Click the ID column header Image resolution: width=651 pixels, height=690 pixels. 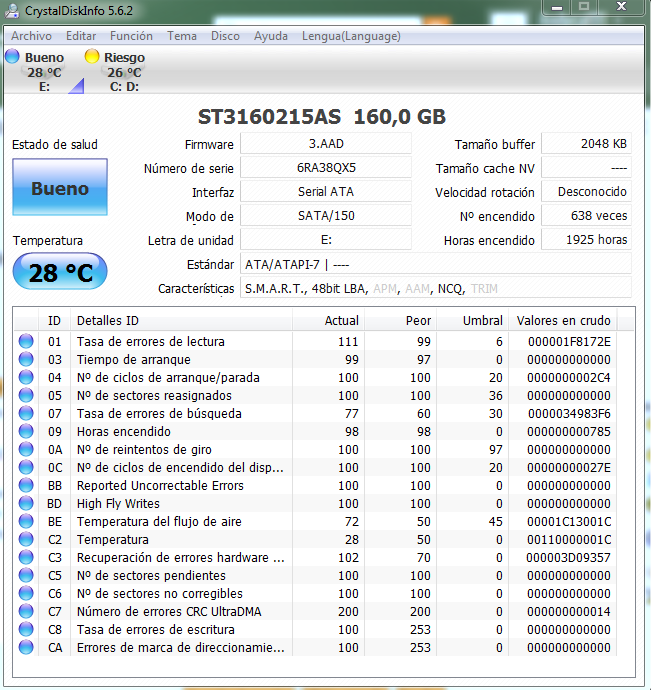[x=54, y=320]
